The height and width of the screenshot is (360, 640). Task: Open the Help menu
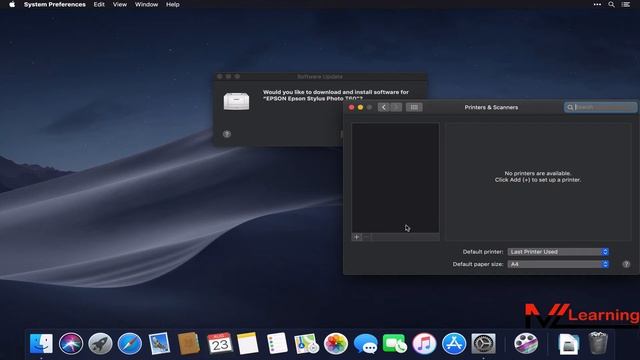coord(173,4)
